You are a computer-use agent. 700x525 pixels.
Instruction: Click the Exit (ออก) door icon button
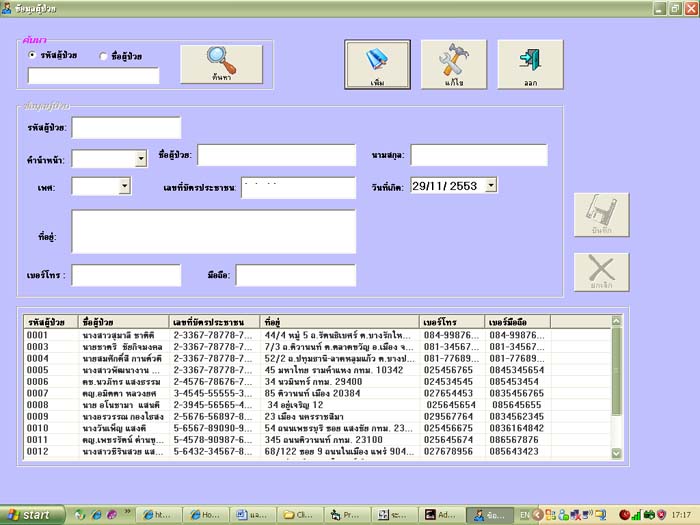pos(530,64)
